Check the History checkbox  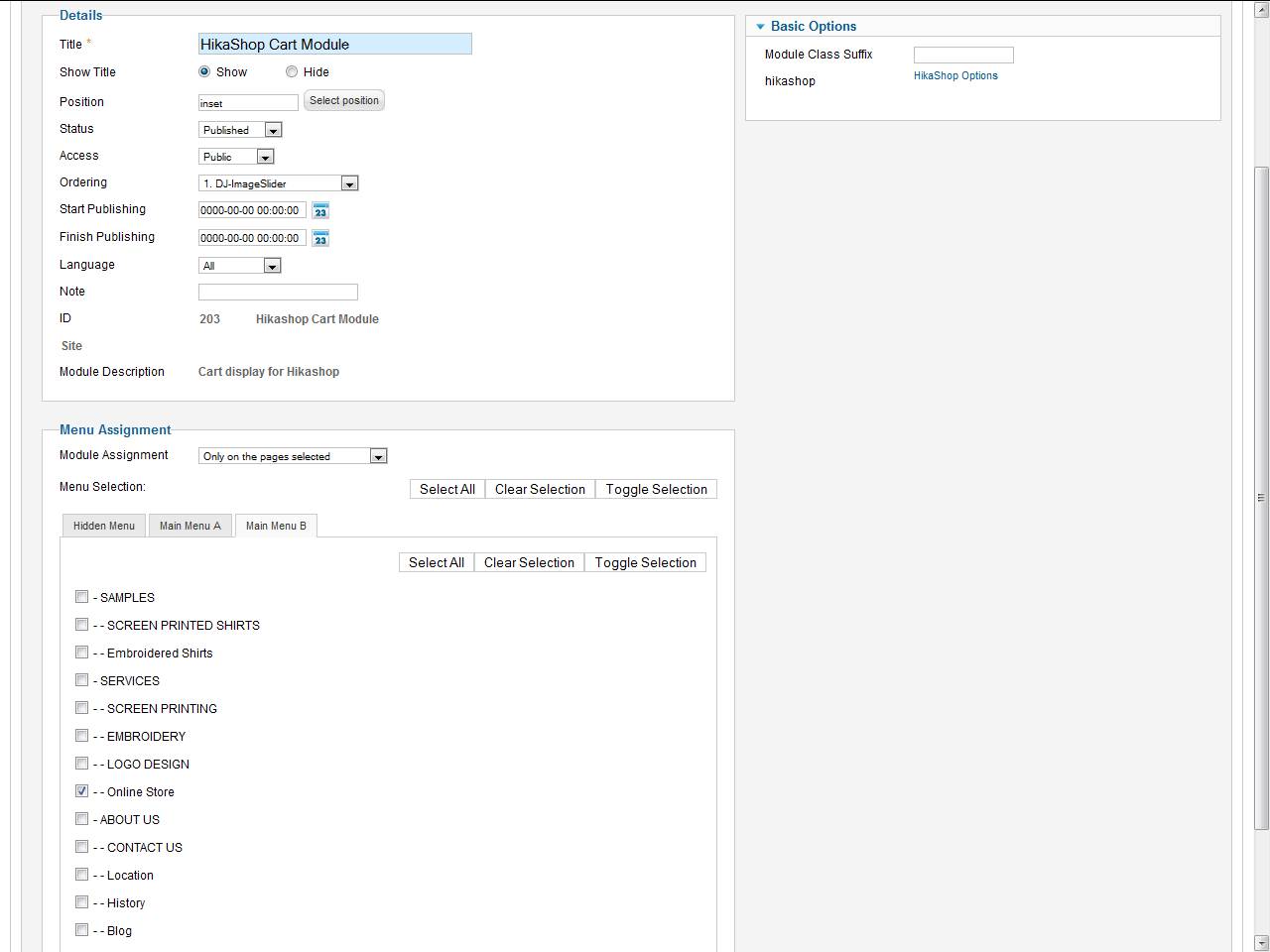pyautogui.click(x=82, y=902)
